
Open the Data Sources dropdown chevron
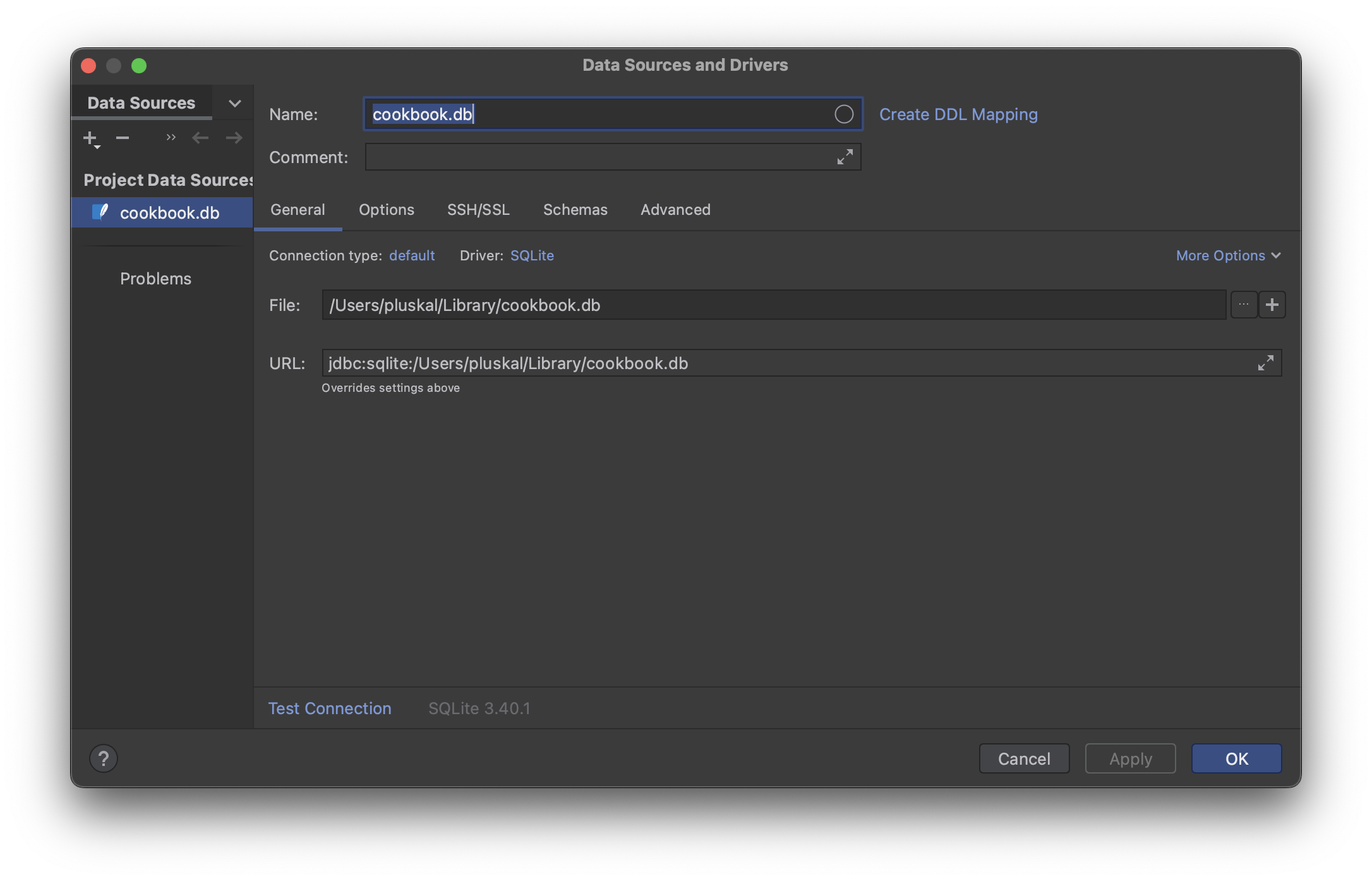click(x=234, y=103)
